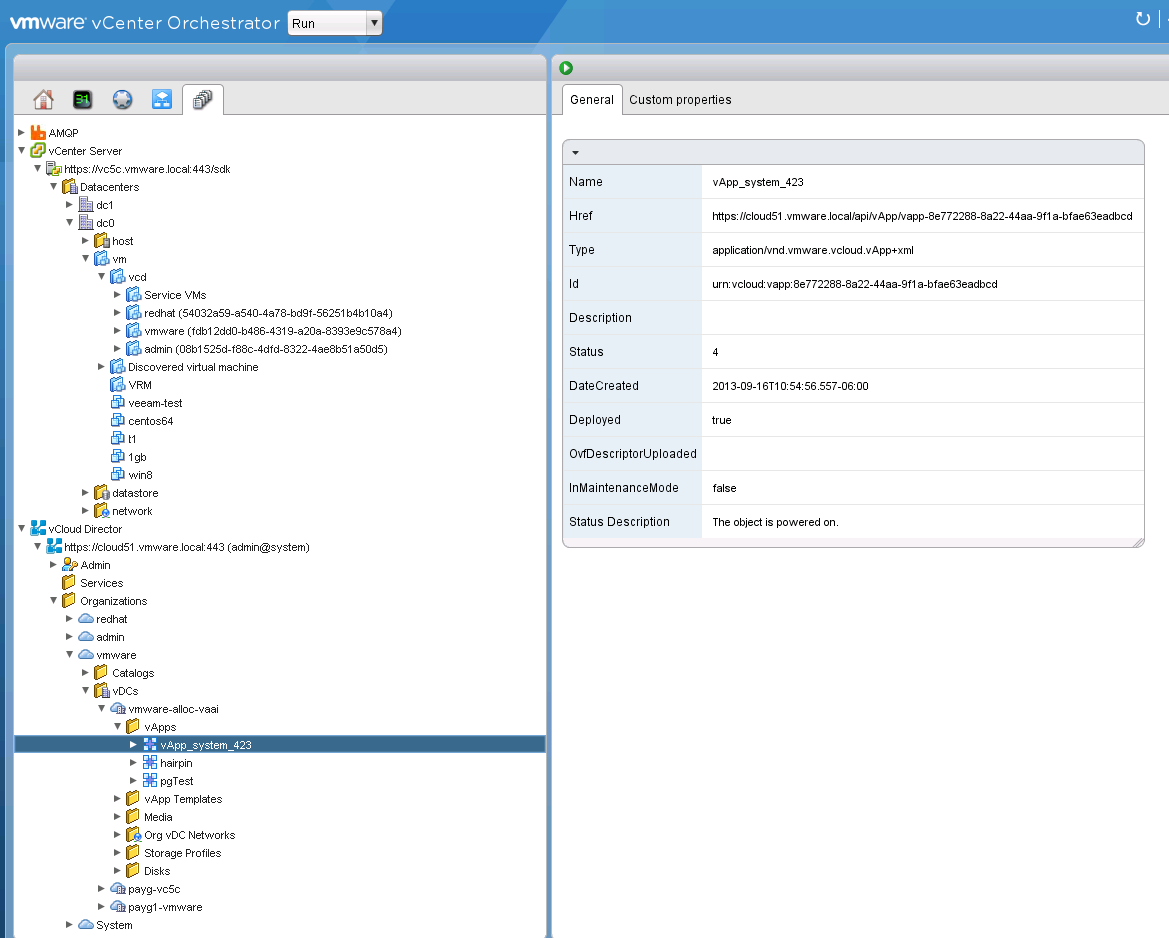Image resolution: width=1169 pixels, height=938 pixels.
Task: Open the scheduler calendar icon tab
Action: click(x=83, y=100)
